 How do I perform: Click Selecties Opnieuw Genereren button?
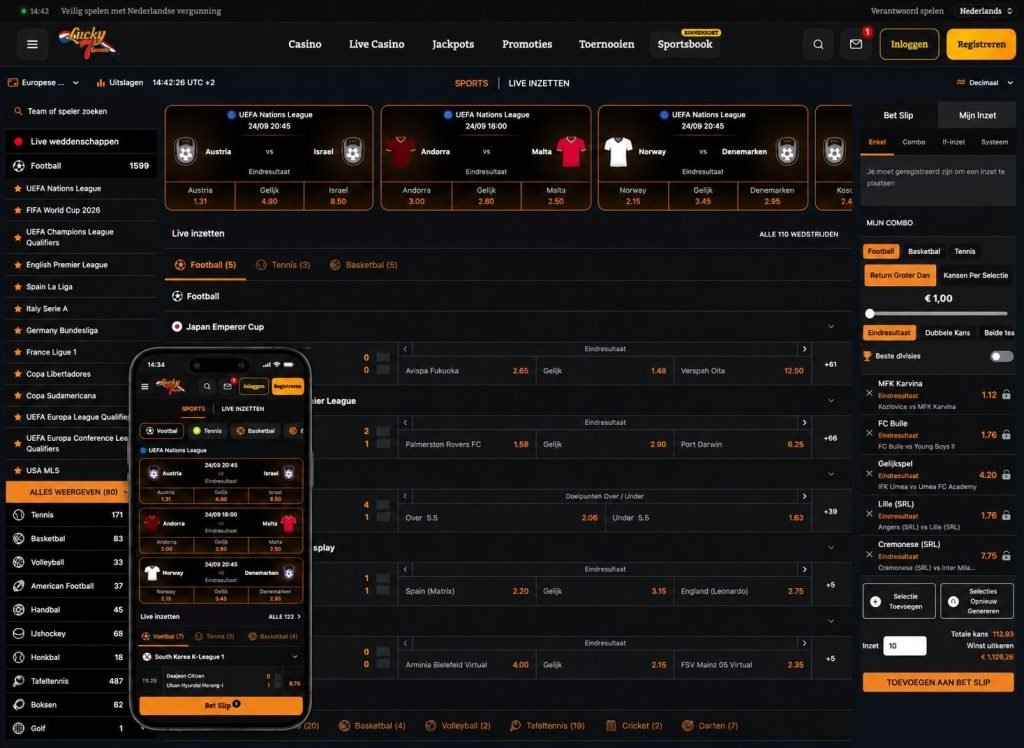coord(976,601)
